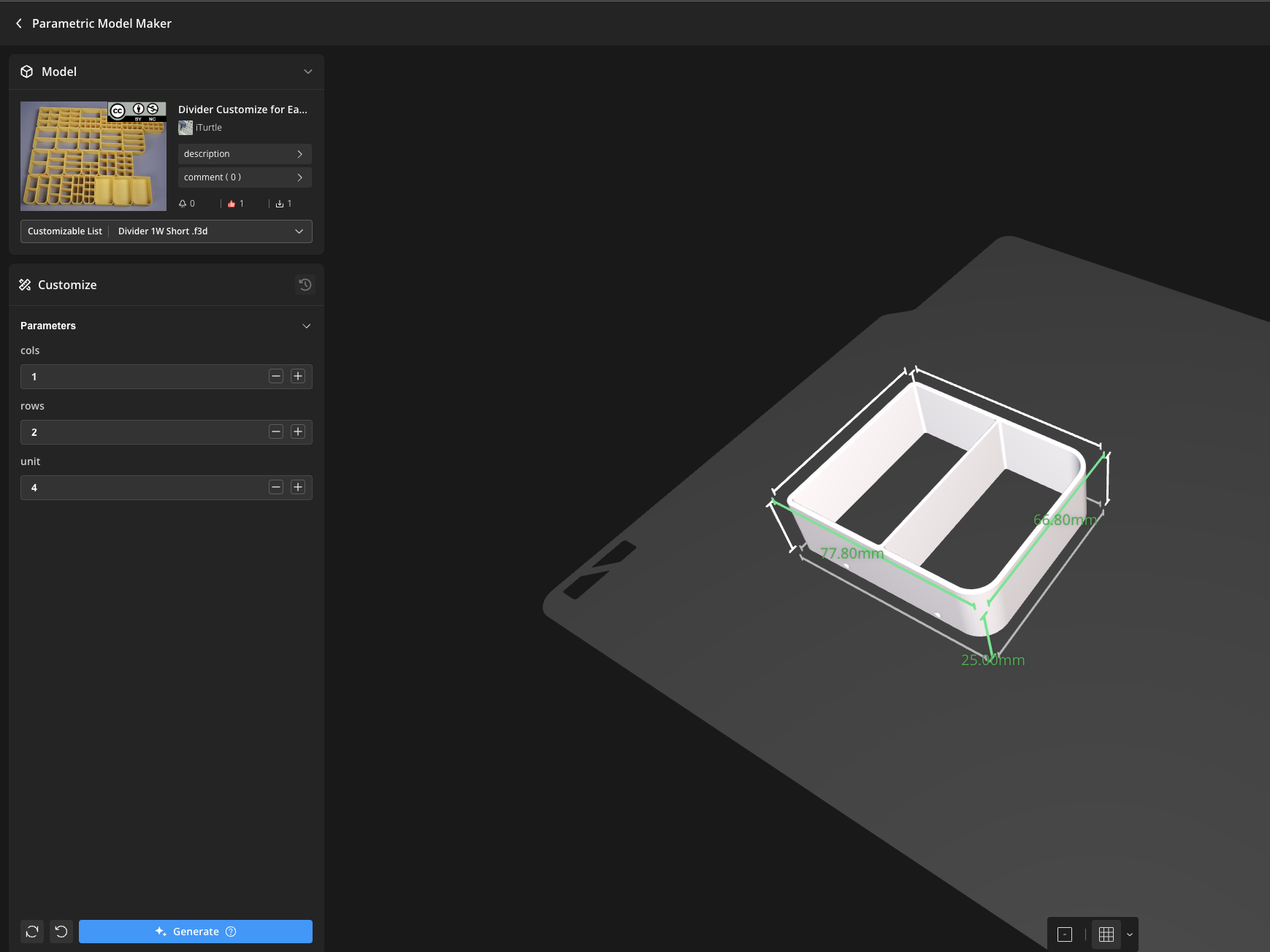Open customization history
1270x952 pixels.
tap(305, 285)
